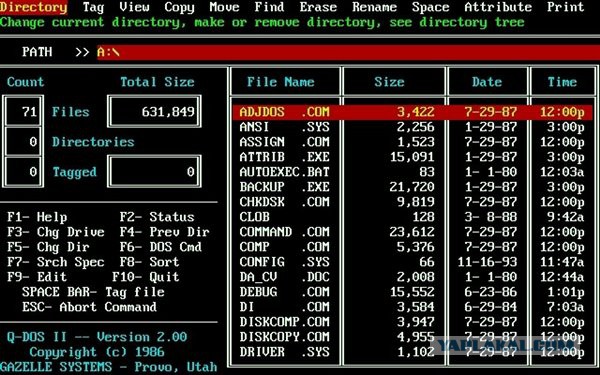Click the File Name column header
600x375 pixels.
[280, 82]
